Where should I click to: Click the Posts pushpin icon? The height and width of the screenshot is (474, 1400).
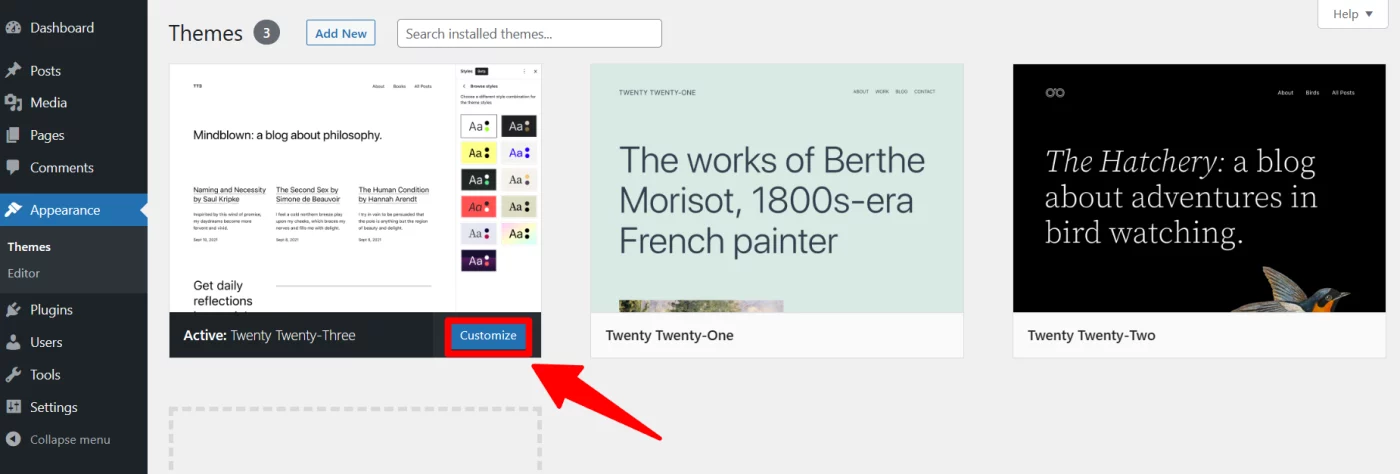pos(13,71)
